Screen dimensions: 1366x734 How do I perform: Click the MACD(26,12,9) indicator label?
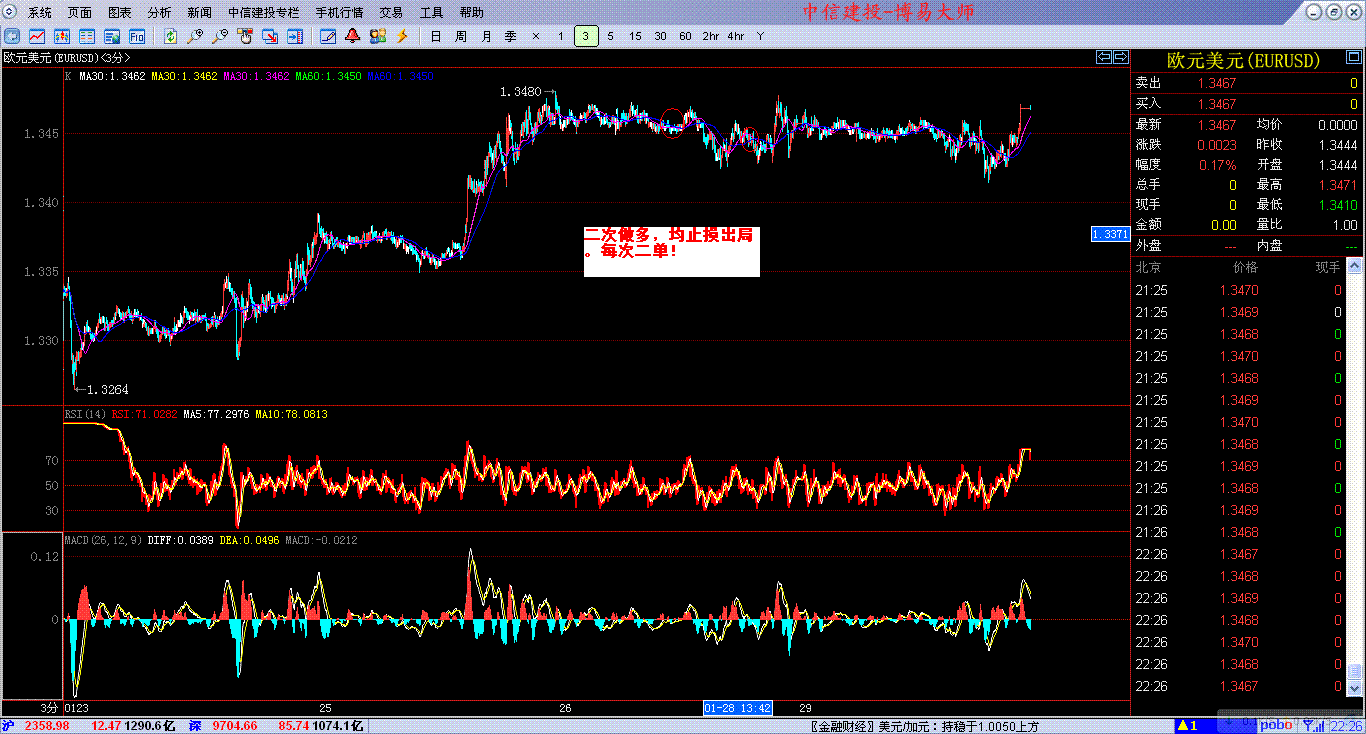[103, 540]
